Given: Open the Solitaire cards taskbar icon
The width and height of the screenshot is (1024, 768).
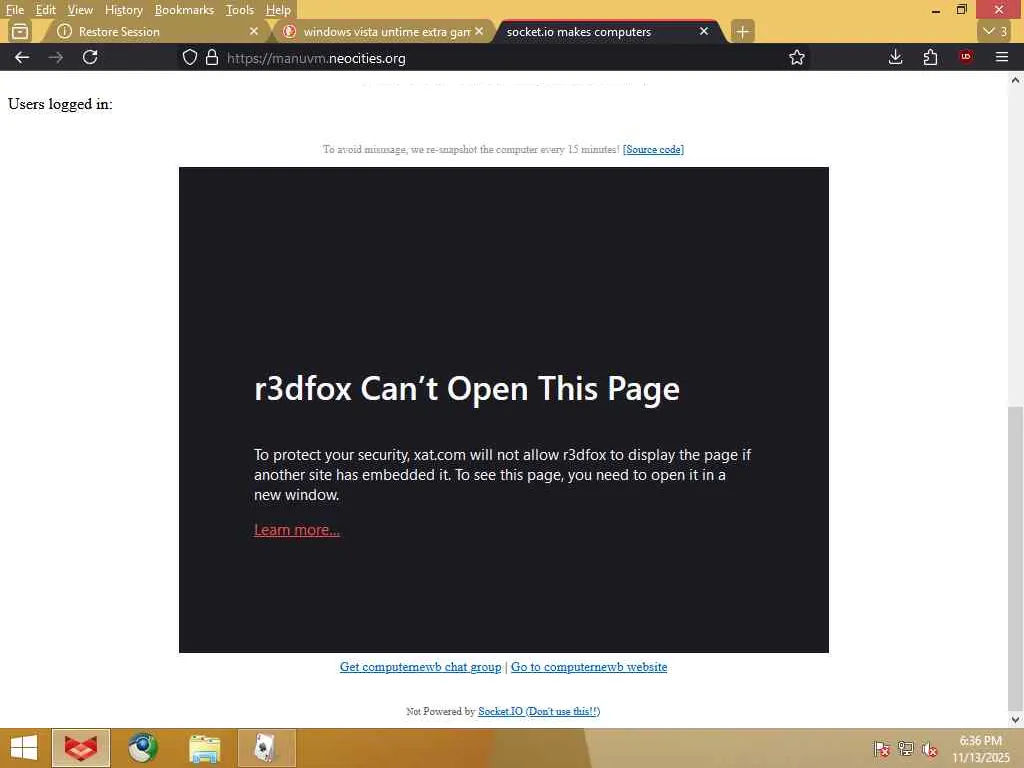Looking at the screenshot, I should click(x=266, y=748).
